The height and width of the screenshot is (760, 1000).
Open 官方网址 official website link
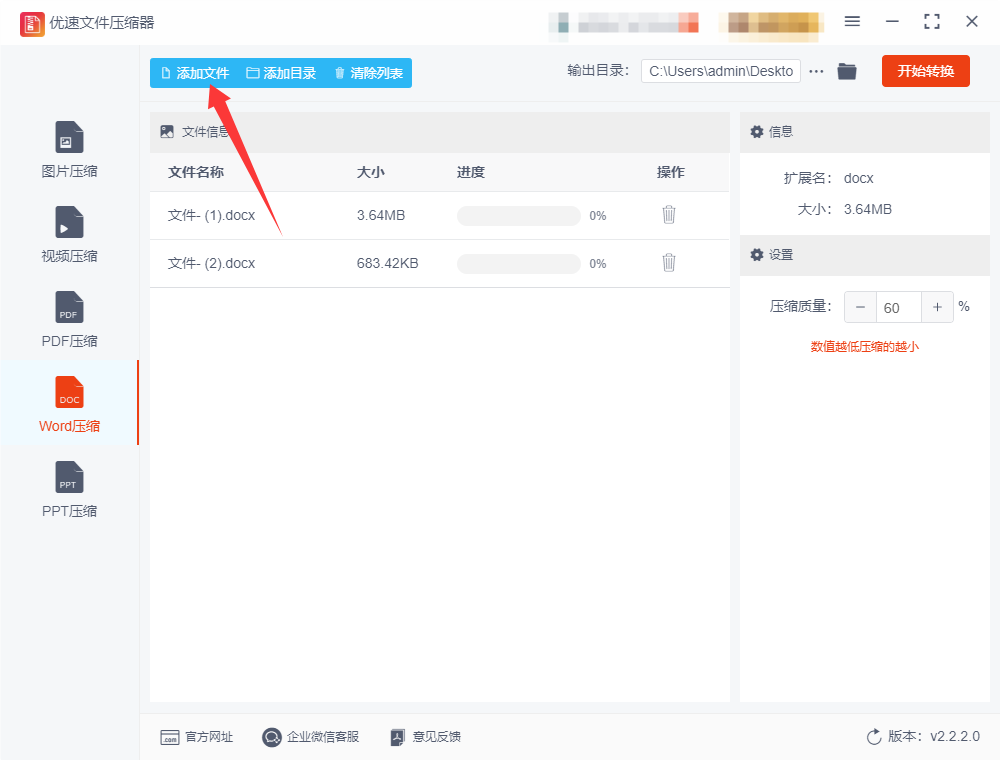(x=196, y=737)
